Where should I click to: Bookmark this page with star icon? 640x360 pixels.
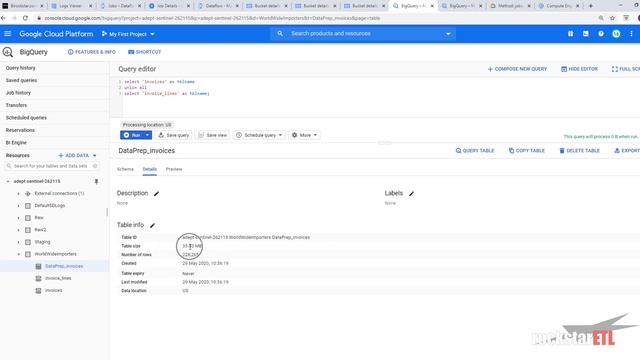pyautogui.click(x=612, y=18)
